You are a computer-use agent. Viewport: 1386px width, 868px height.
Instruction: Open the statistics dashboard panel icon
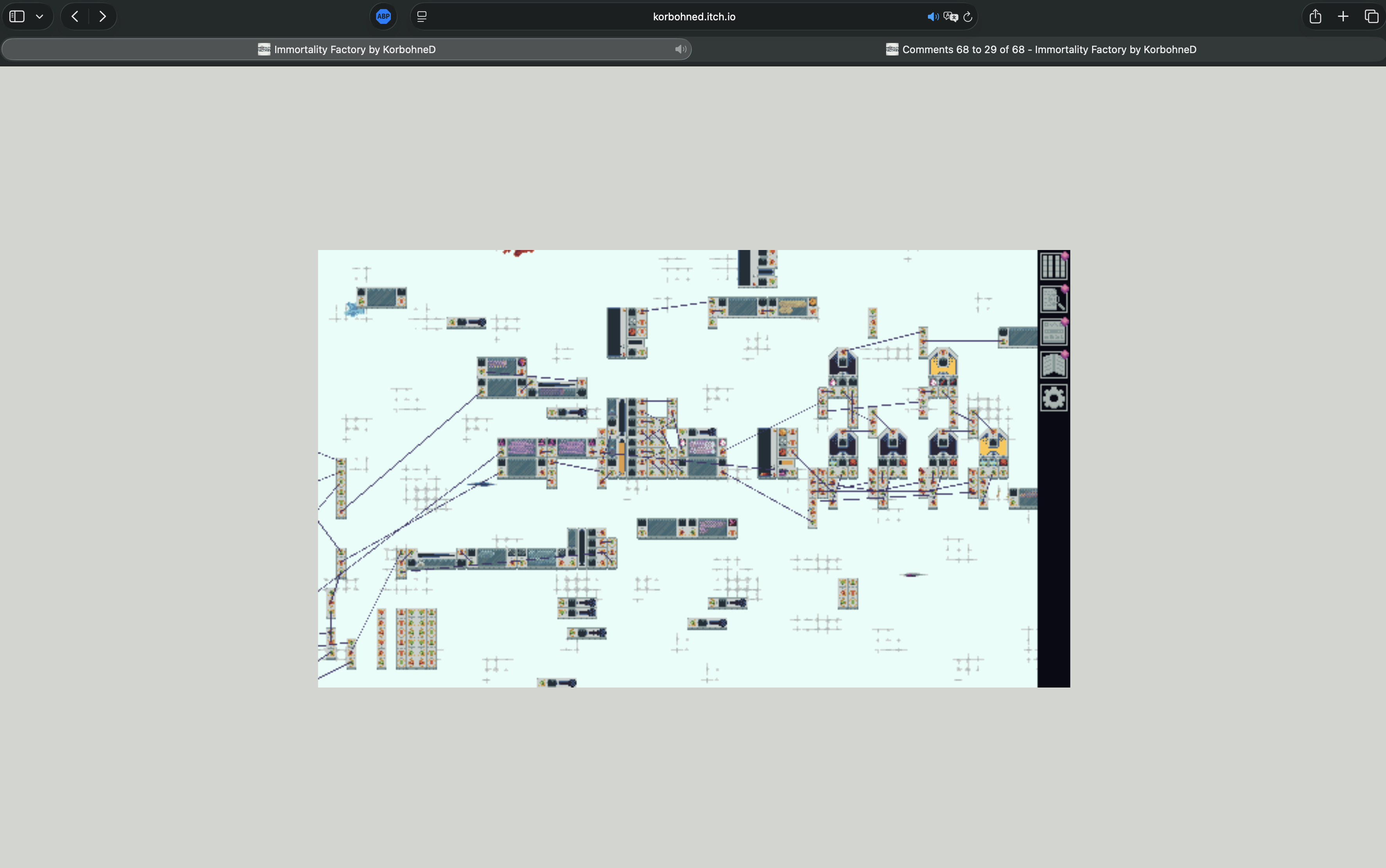pyautogui.click(x=1053, y=332)
